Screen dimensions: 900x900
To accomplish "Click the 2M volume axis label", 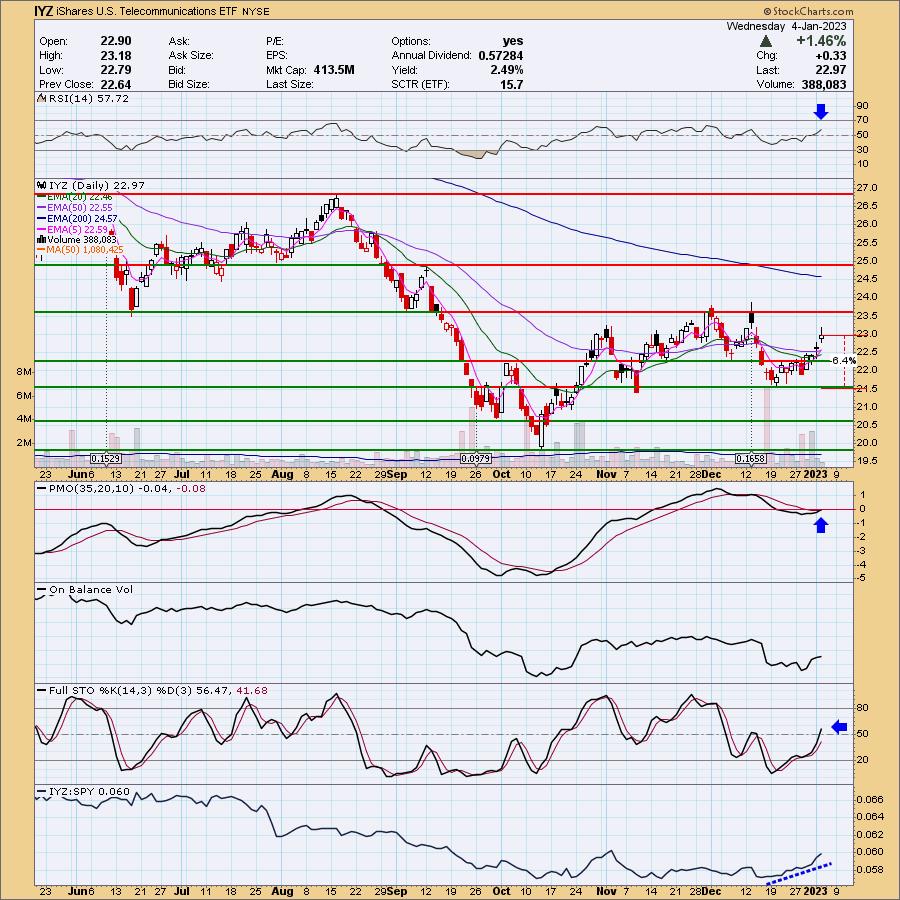I will pyautogui.click(x=24, y=443).
